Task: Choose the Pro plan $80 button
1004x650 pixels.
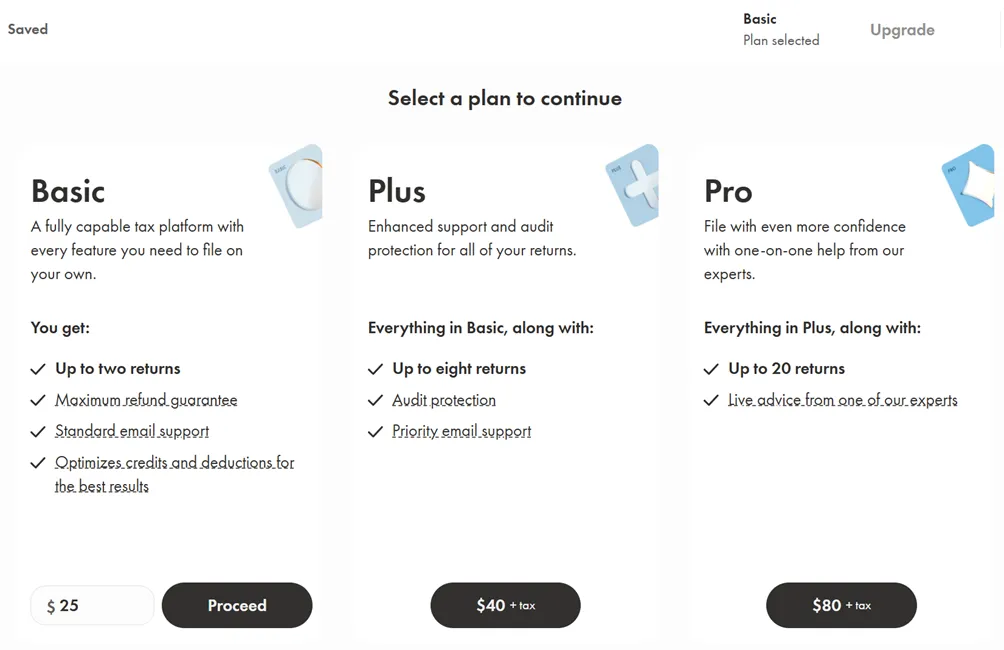Action: (841, 605)
